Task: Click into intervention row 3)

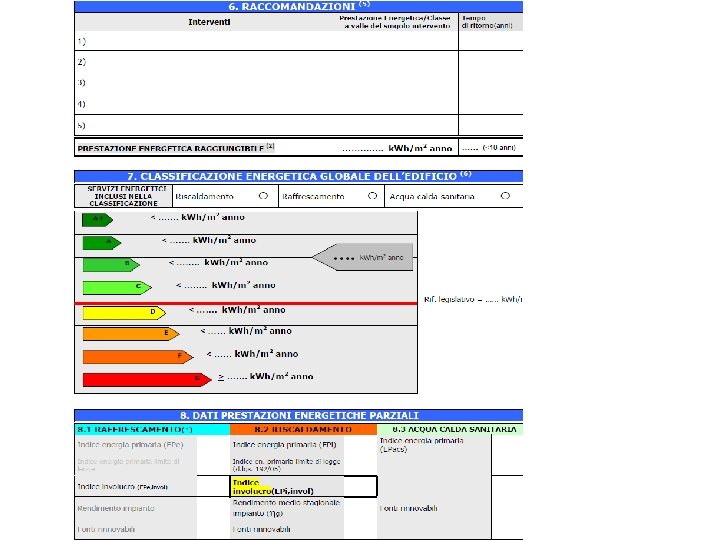Action: click(266, 83)
